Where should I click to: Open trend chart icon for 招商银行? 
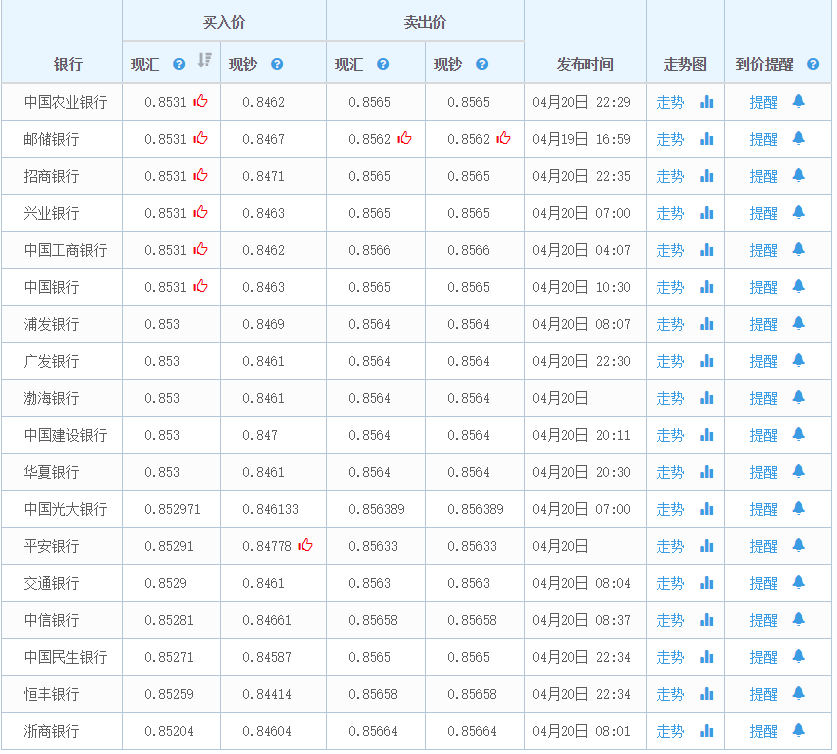pyautogui.click(x=707, y=176)
